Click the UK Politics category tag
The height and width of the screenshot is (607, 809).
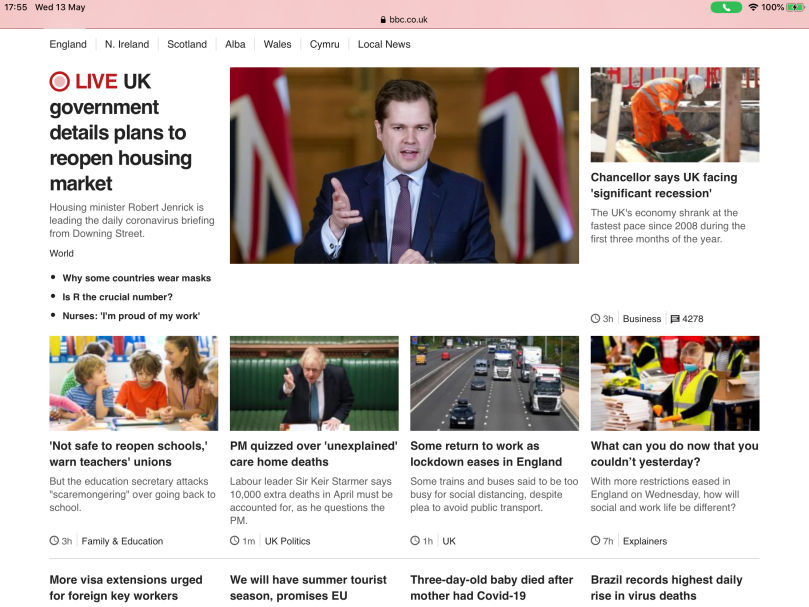tap(287, 541)
